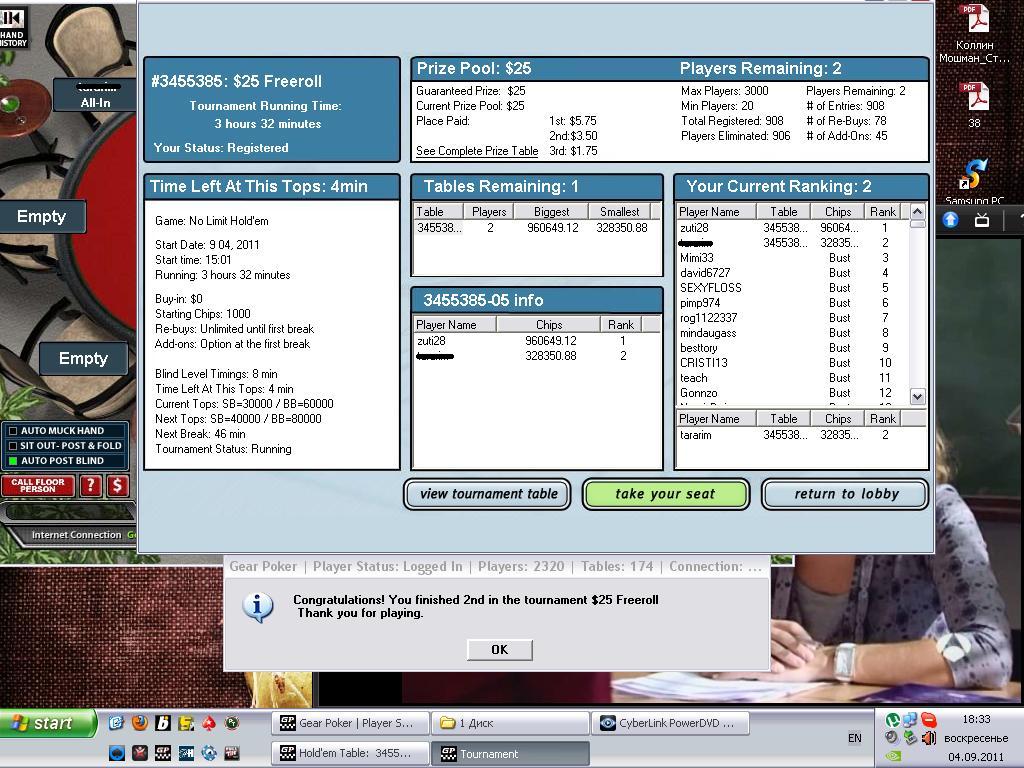Click the EN language indicator in taskbar

click(854, 738)
